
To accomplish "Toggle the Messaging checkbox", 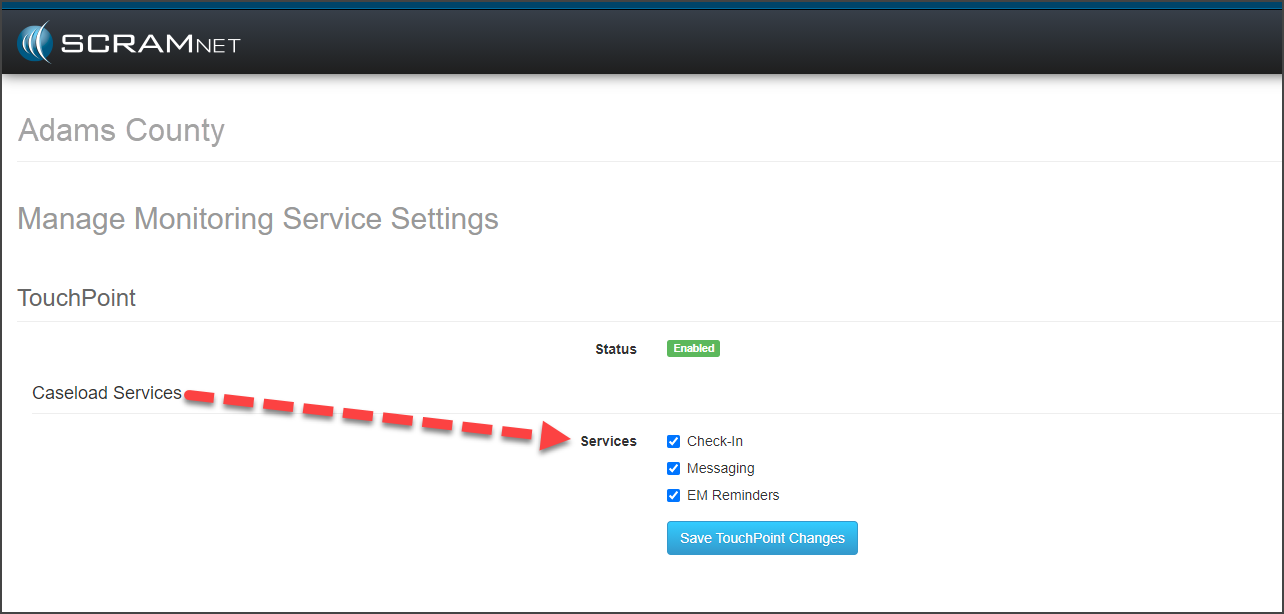I will click(x=674, y=468).
